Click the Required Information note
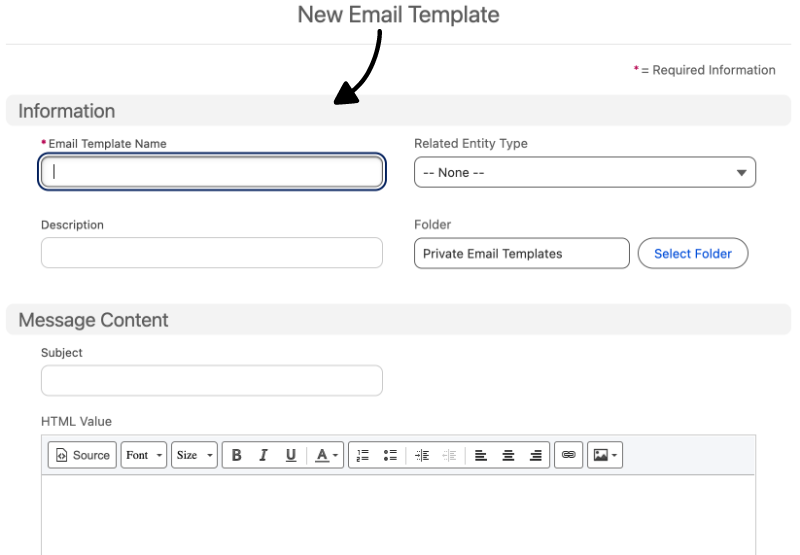This screenshot has height=555, width=800. 705,70
